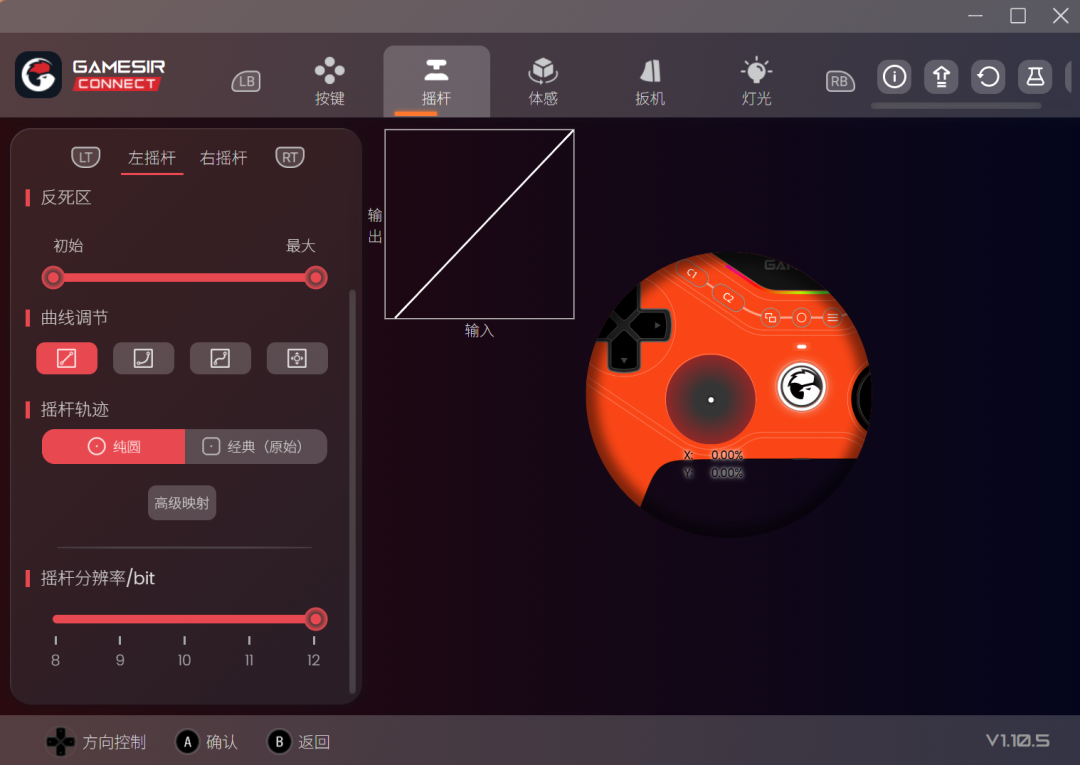Select the linear curve preset icon
Image resolution: width=1080 pixels, height=765 pixels.
pos(67,358)
